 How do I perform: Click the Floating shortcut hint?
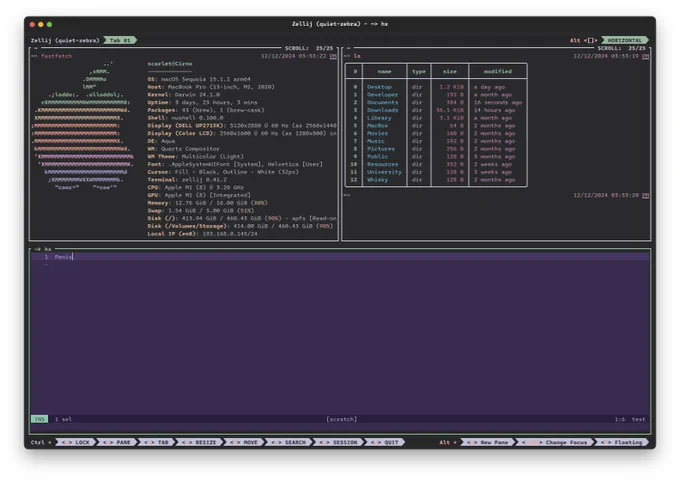tap(621, 442)
